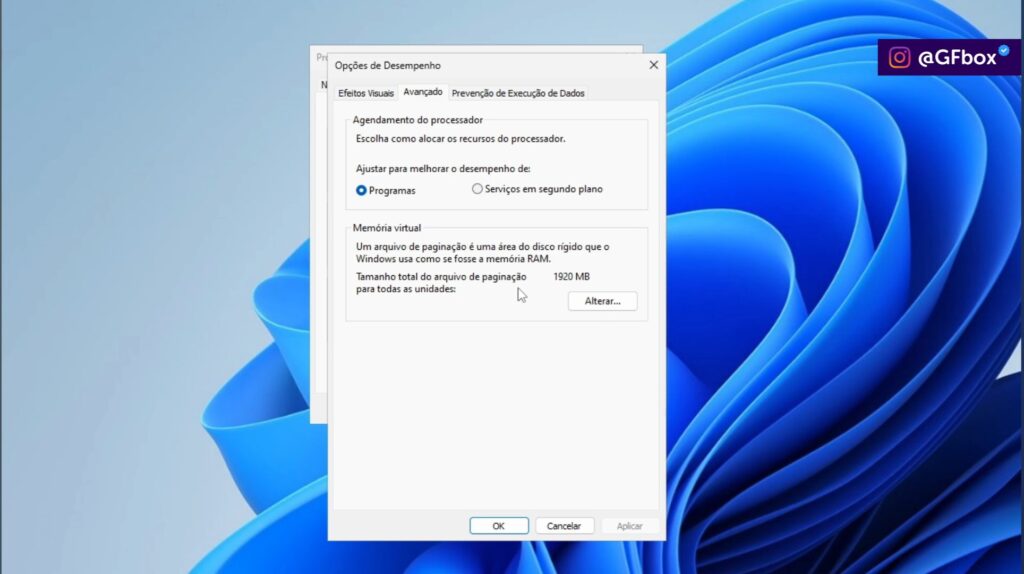
Task: Switch to the Efeitos Visuais tab
Action: pyautogui.click(x=366, y=93)
